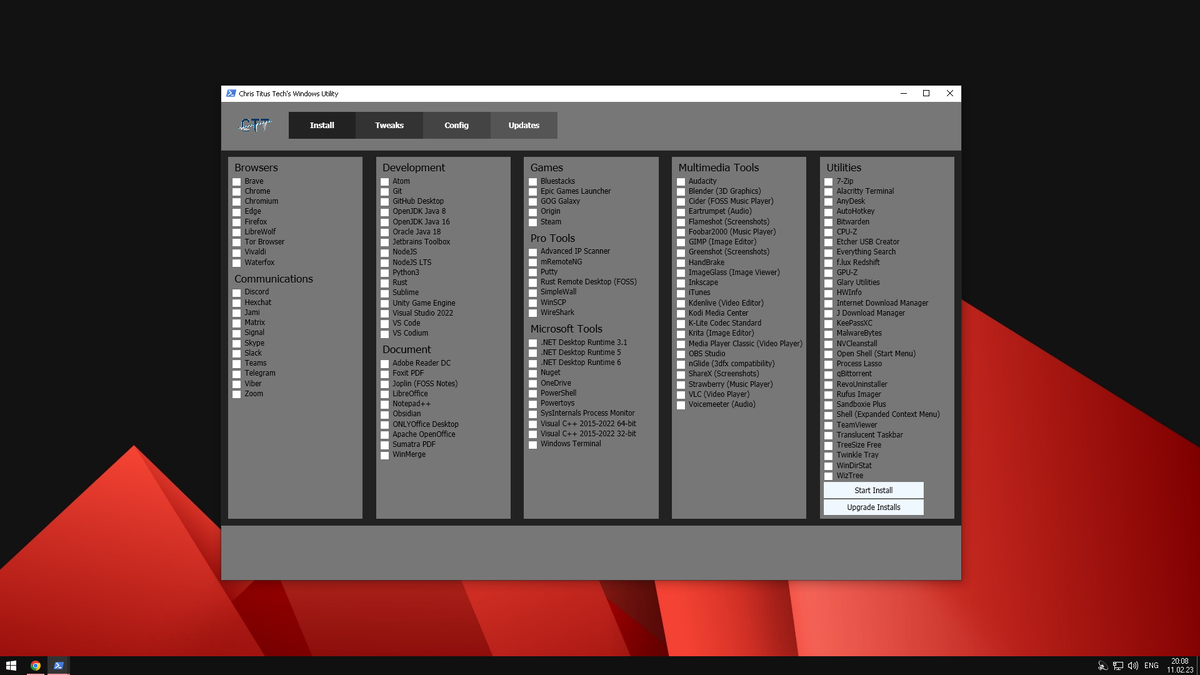Select GIMP (Image Editor) checkbox
Image resolution: width=1200 pixels, height=675 pixels.
point(681,242)
